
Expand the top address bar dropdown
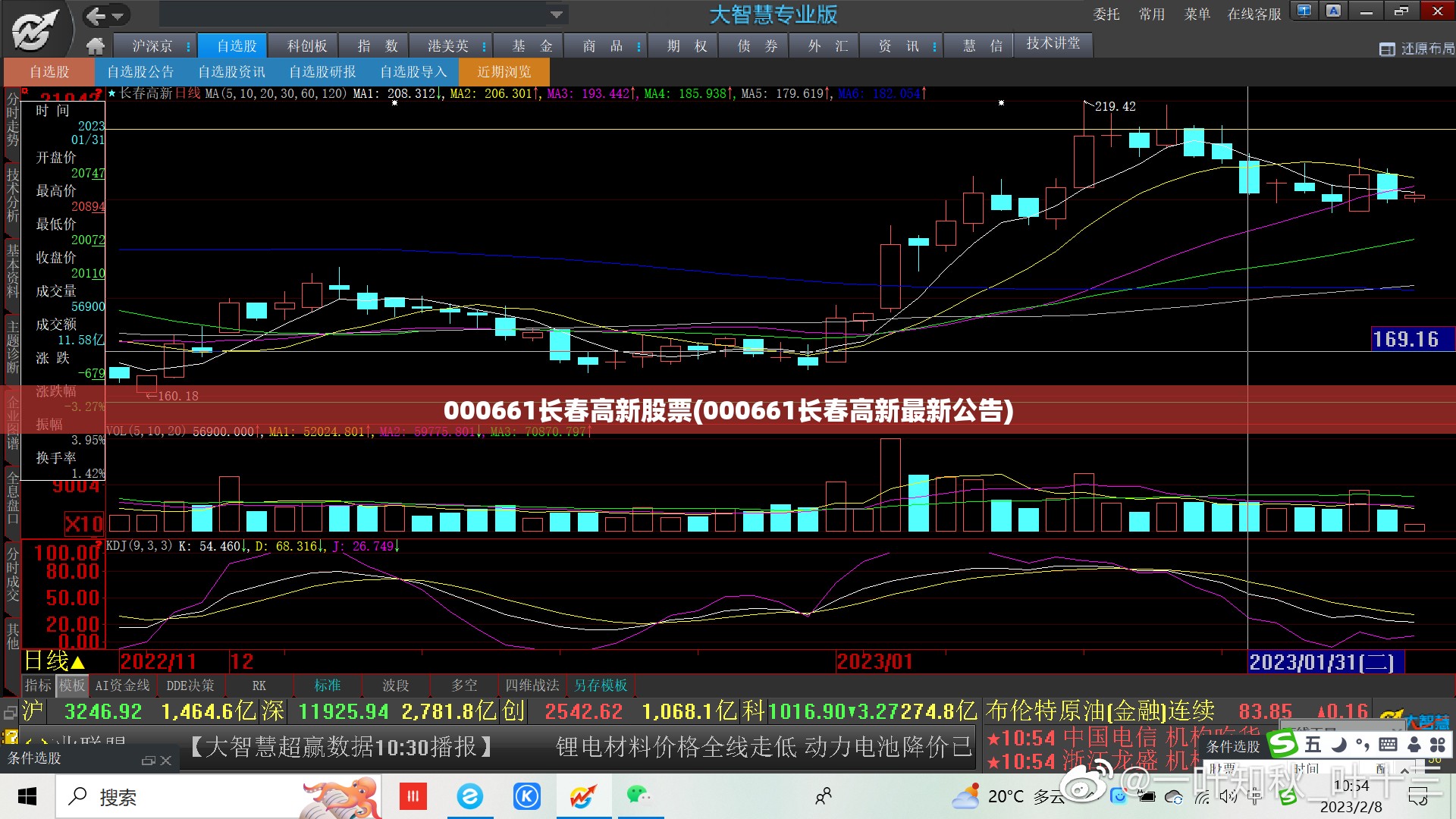pos(557,14)
